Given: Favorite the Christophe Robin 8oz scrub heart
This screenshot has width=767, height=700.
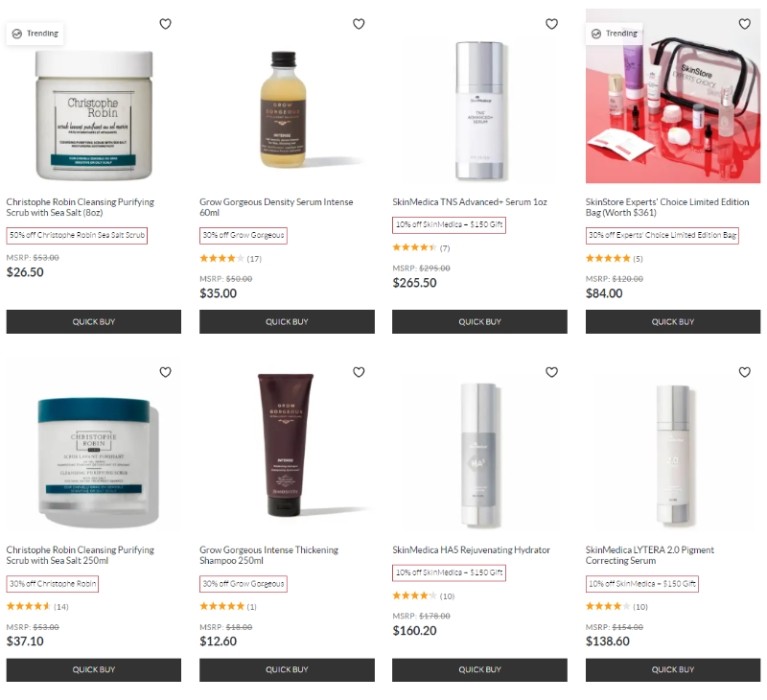Looking at the screenshot, I should pyautogui.click(x=165, y=23).
